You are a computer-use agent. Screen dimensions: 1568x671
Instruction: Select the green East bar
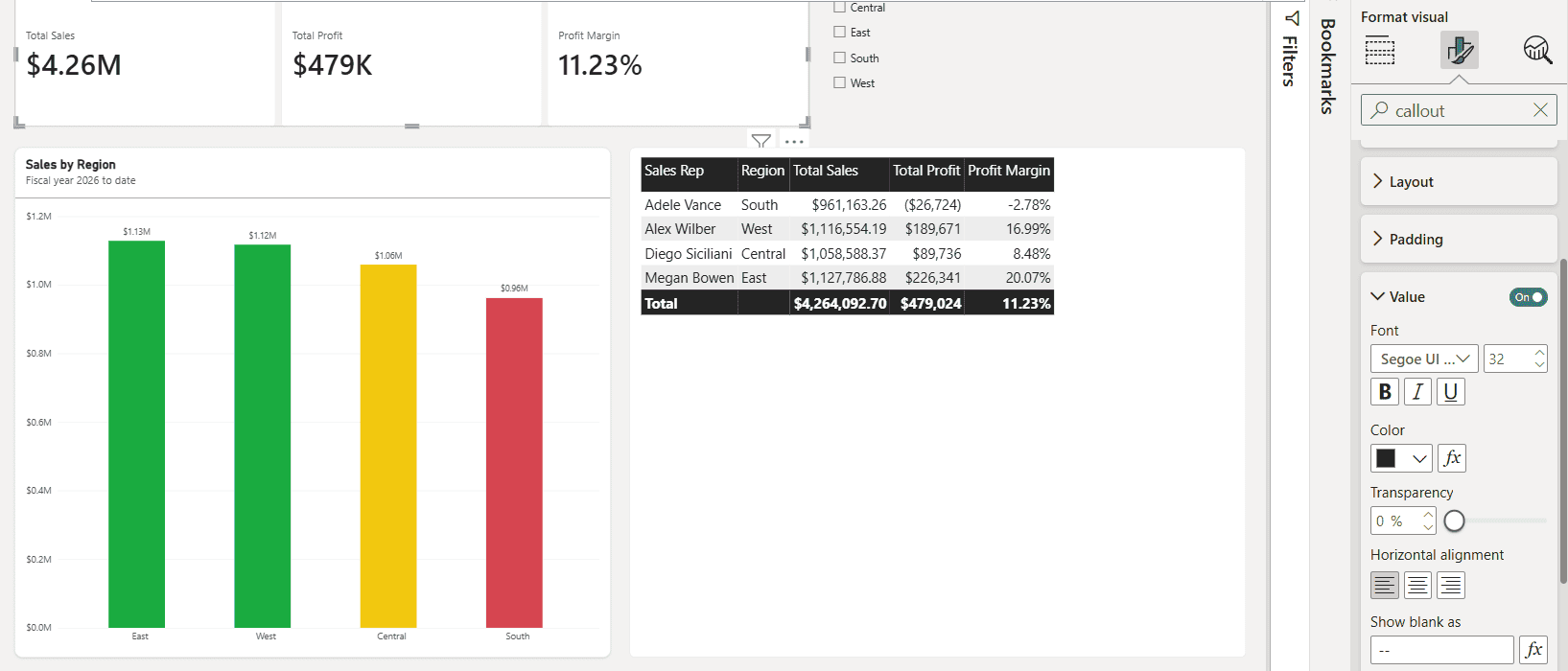pyautogui.click(x=136, y=434)
